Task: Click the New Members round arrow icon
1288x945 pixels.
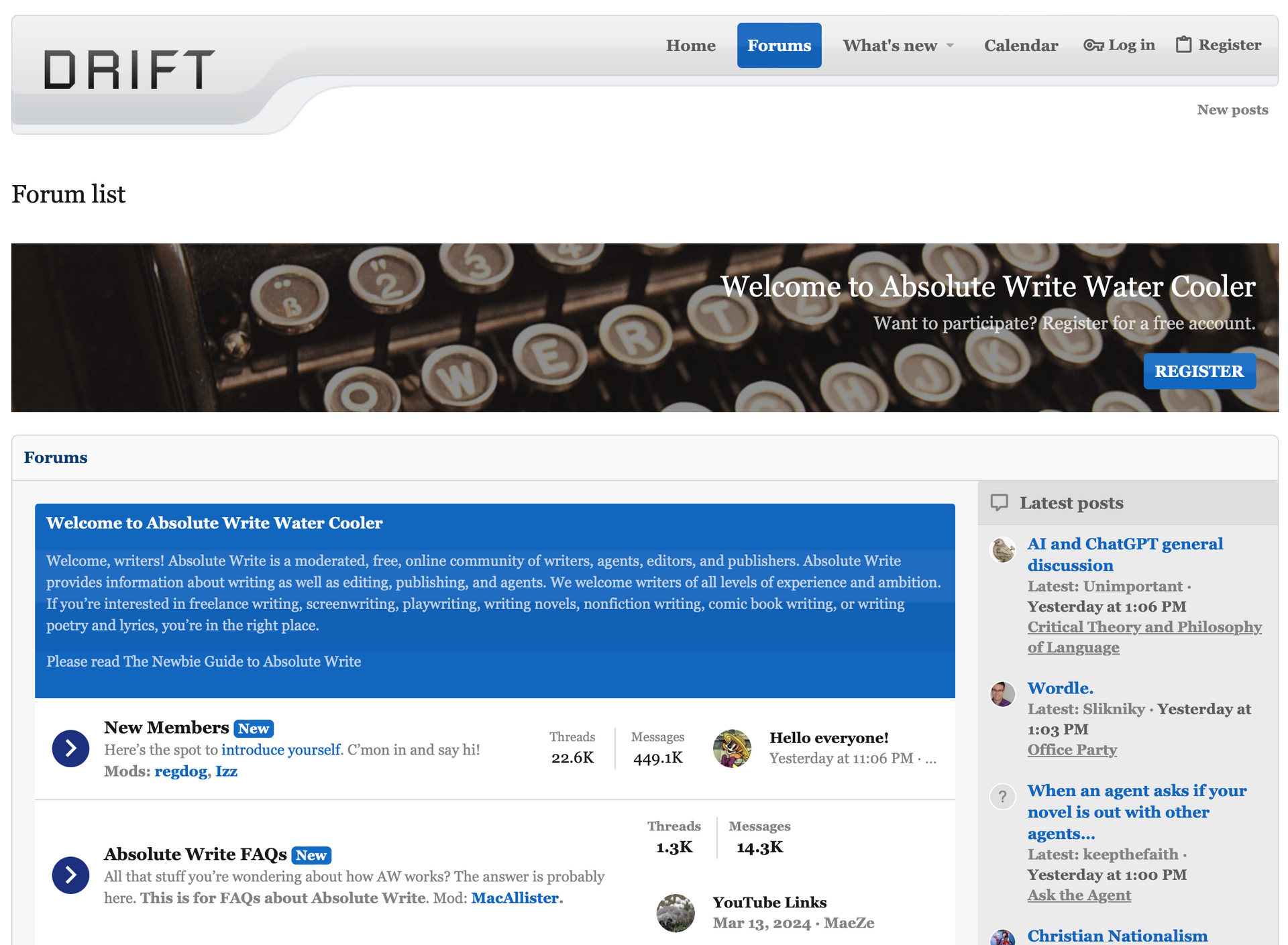Action: coord(70,748)
